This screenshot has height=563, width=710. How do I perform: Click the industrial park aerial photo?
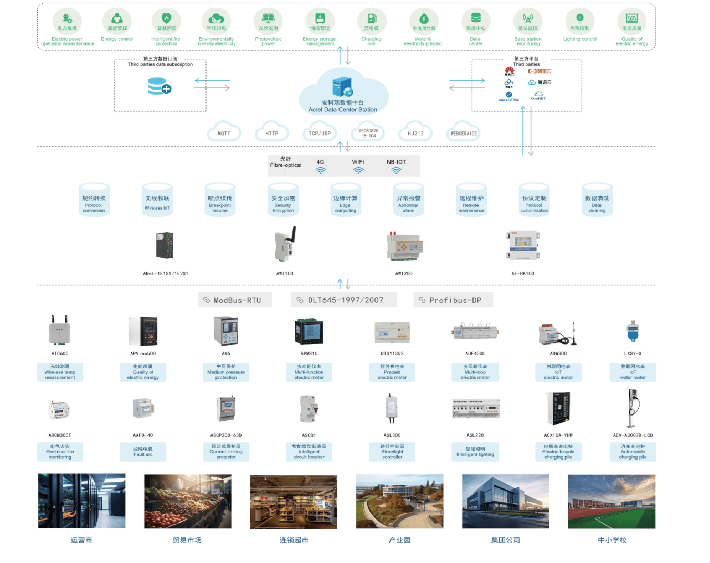click(x=400, y=501)
